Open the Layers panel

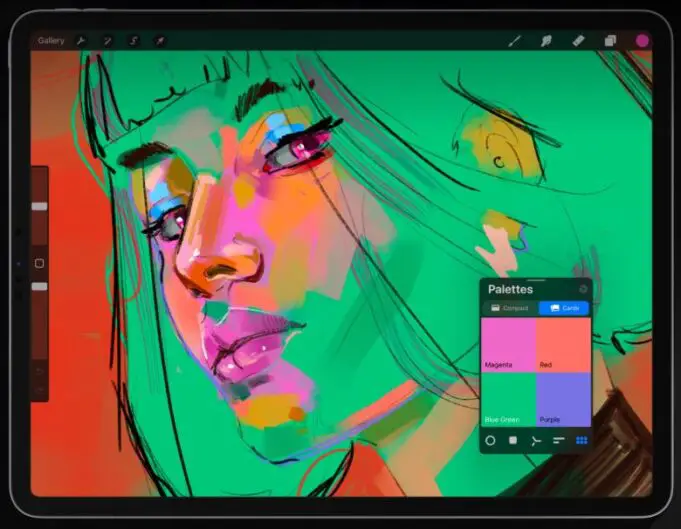[610, 41]
